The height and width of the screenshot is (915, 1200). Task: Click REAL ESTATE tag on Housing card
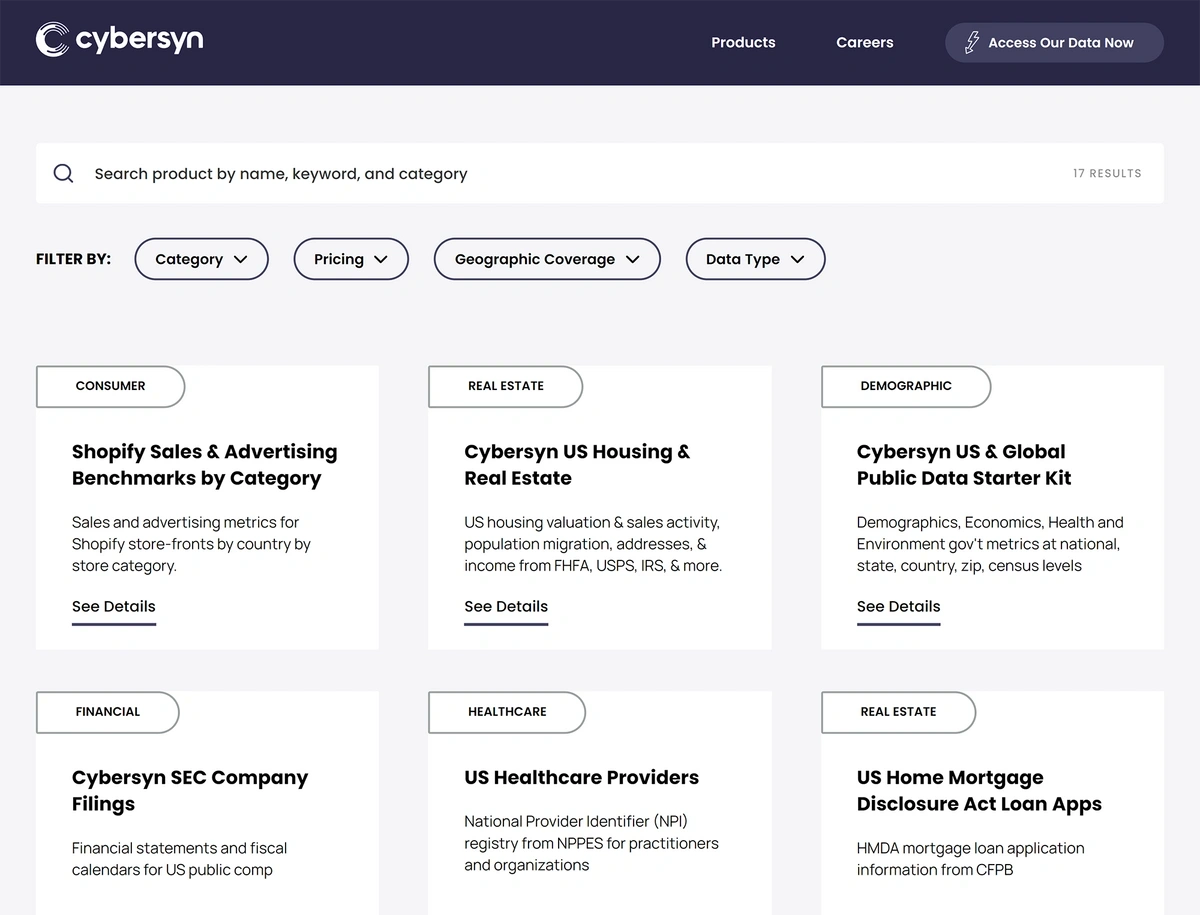tap(506, 386)
